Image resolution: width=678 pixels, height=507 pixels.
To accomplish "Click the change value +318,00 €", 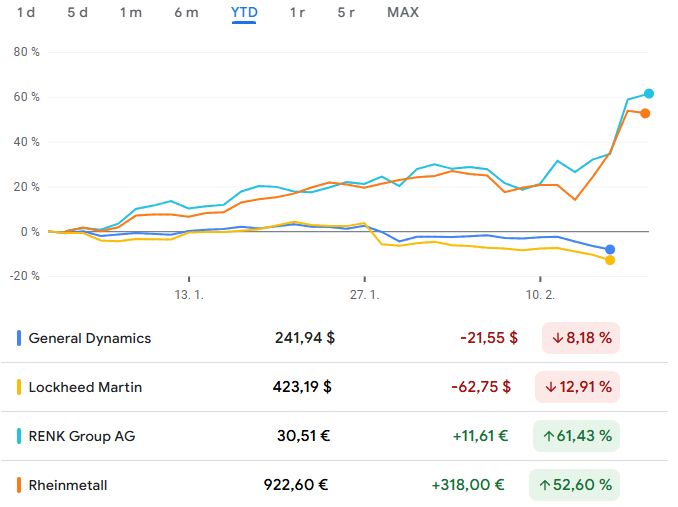I will (468, 484).
